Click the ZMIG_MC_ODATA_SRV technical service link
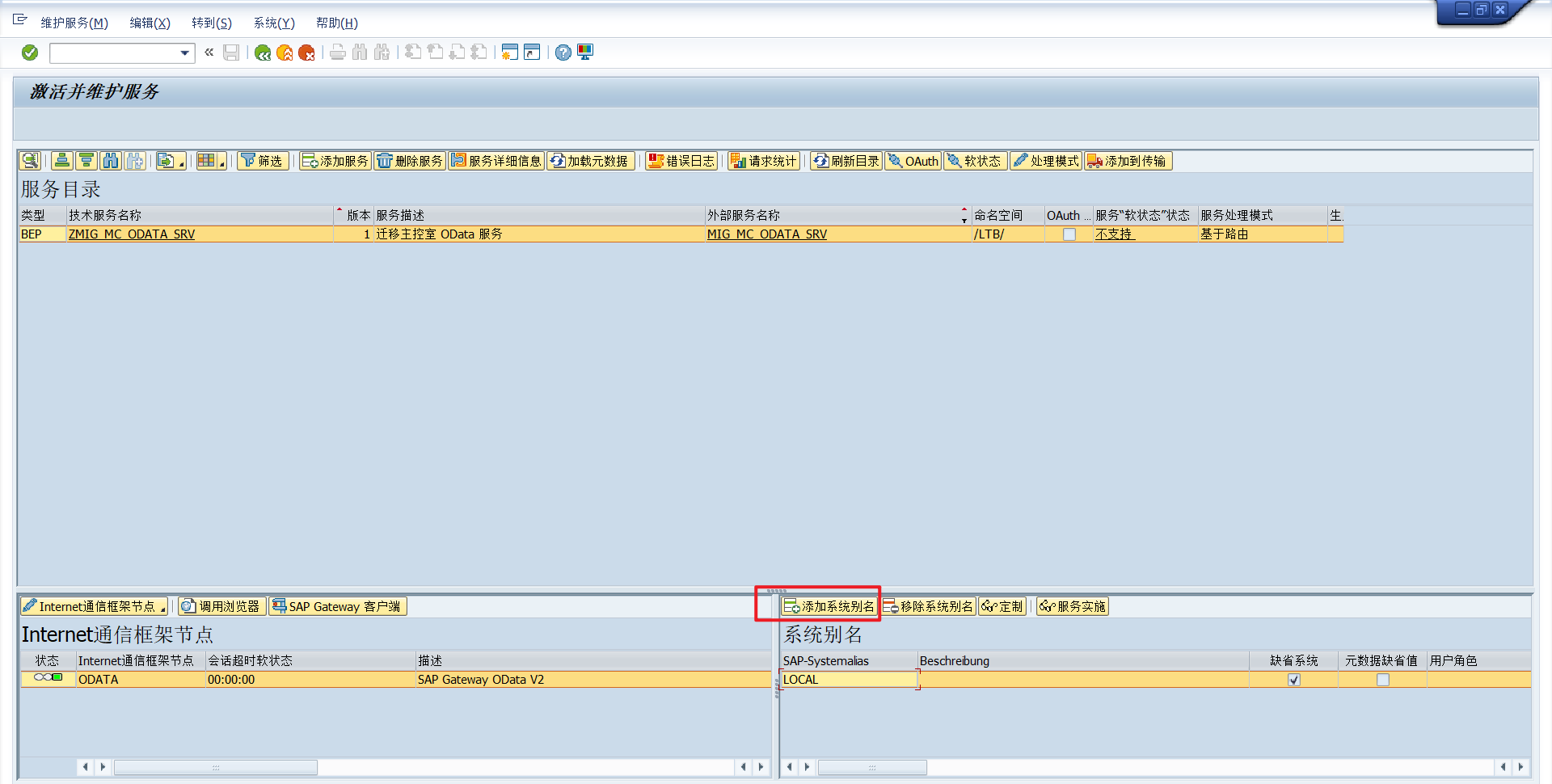This screenshot has width=1552, height=784. 132,234
